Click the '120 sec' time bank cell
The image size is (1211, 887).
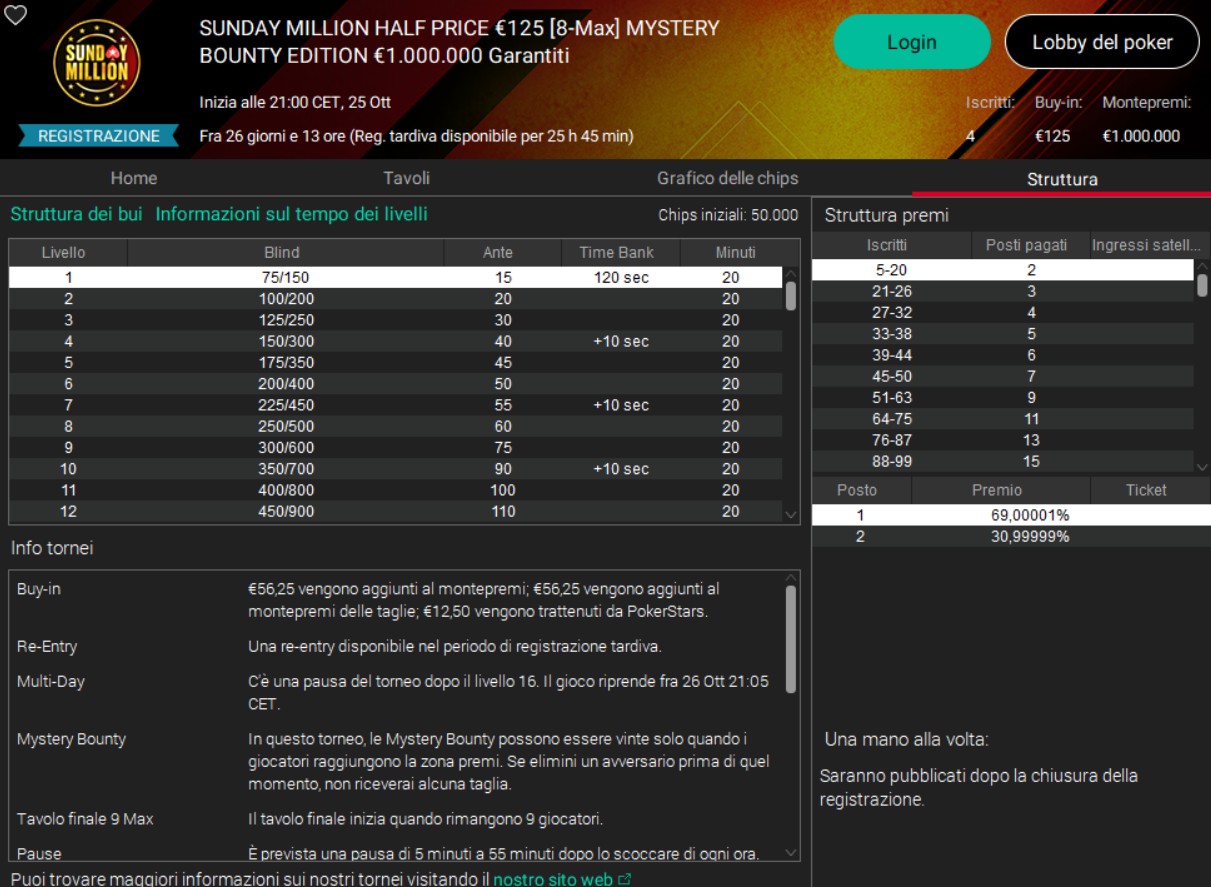point(621,277)
